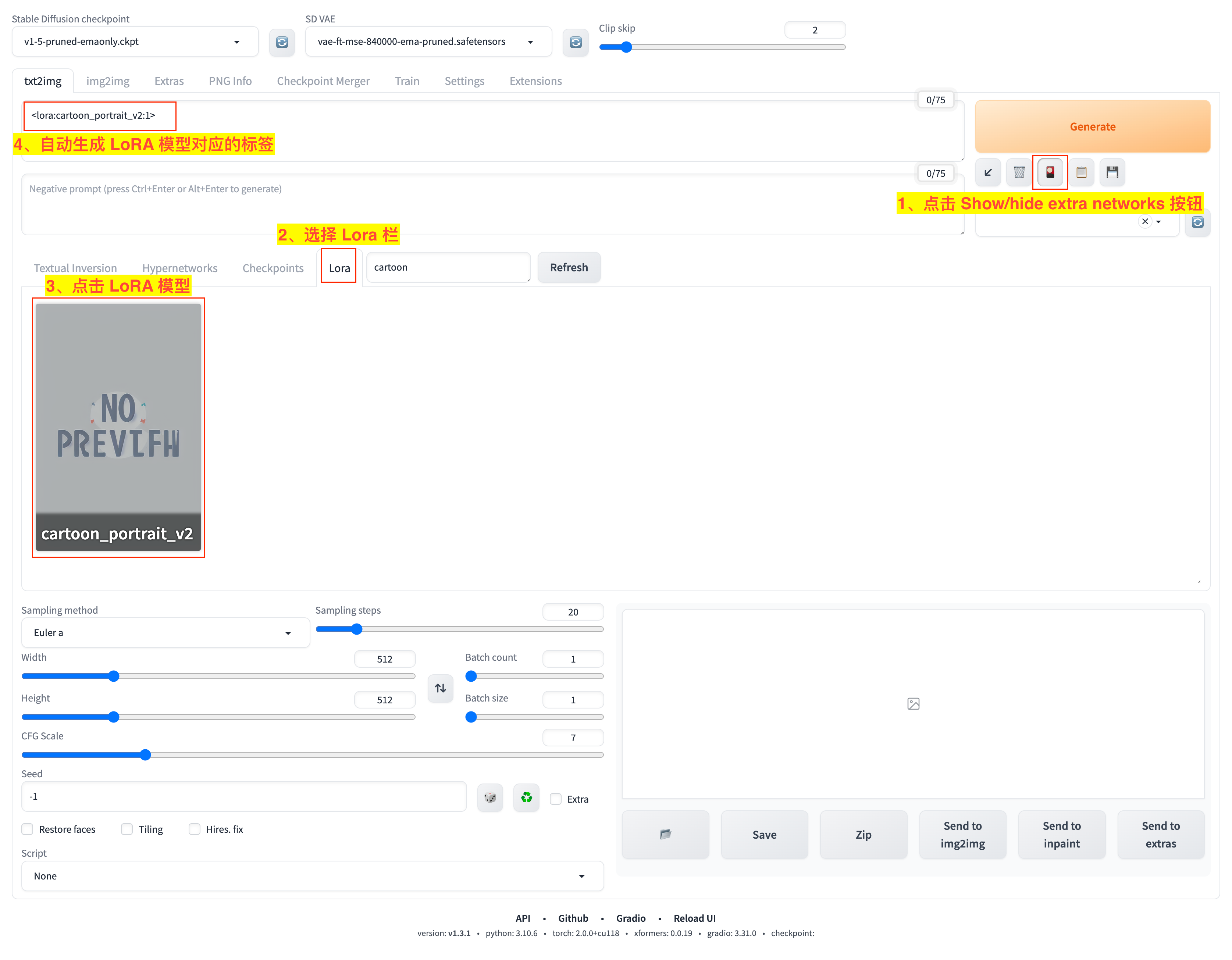The image size is (1232, 960).
Task: Click the green recycle reuse-seed icon
Action: tap(526, 797)
